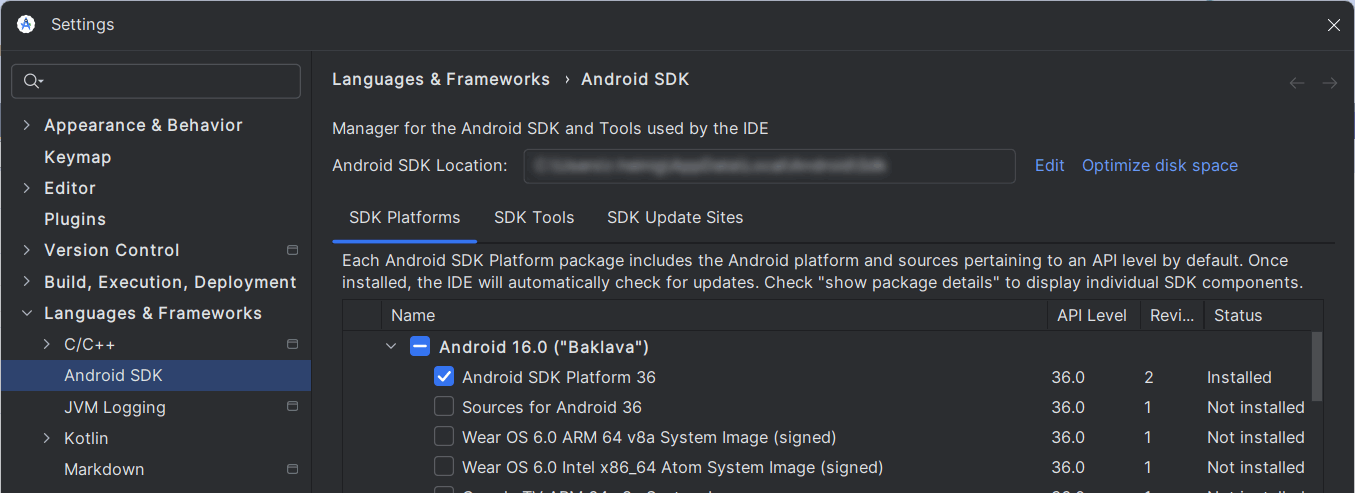Check Wear OS 6.0 ARM 64 v8a System Image
The height and width of the screenshot is (493, 1355).
(444, 437)
